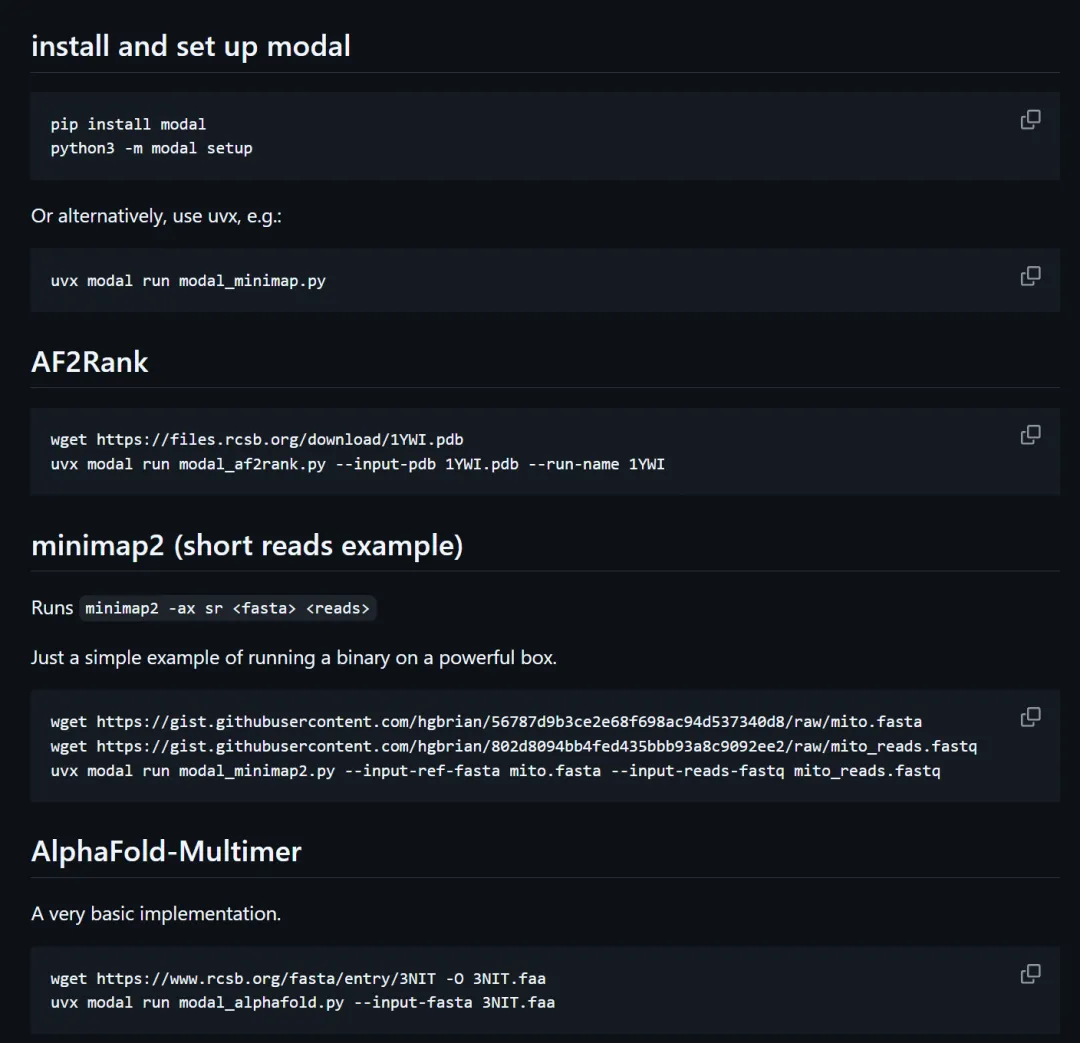Copy the AlphaFold-Multimer code block
Screen dimensions: 1080x1043
[x=1030, y=974]
